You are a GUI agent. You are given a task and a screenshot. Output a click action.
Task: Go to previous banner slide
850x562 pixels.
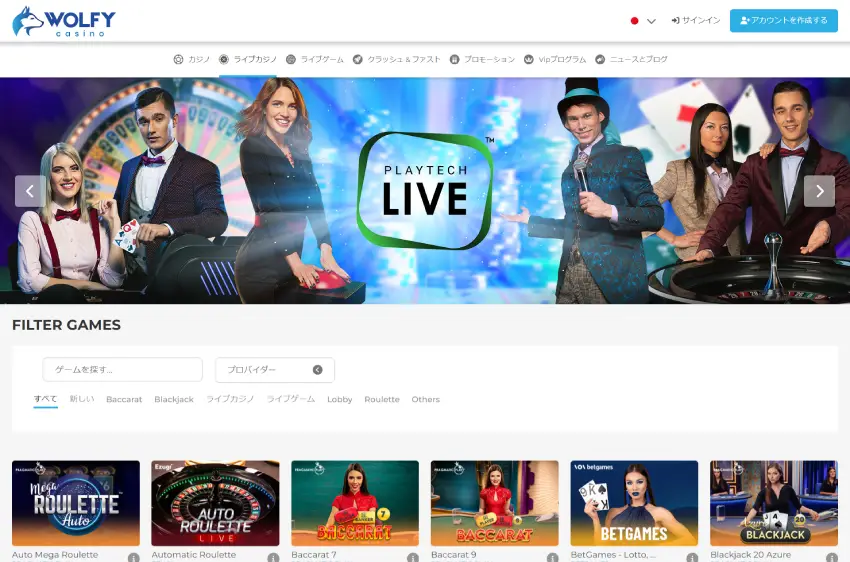(30, 191)
